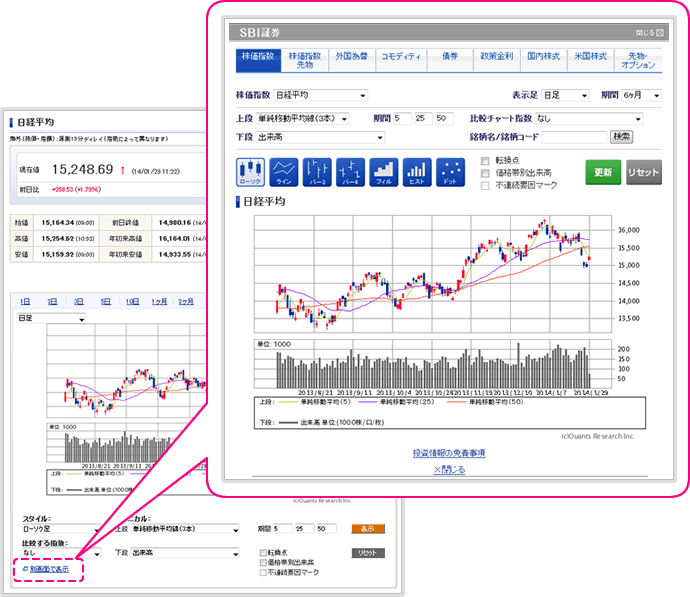690x597 pixels.
Task: Click the ×閉じる link at popup bottom
Action: (x=449, y=470)
